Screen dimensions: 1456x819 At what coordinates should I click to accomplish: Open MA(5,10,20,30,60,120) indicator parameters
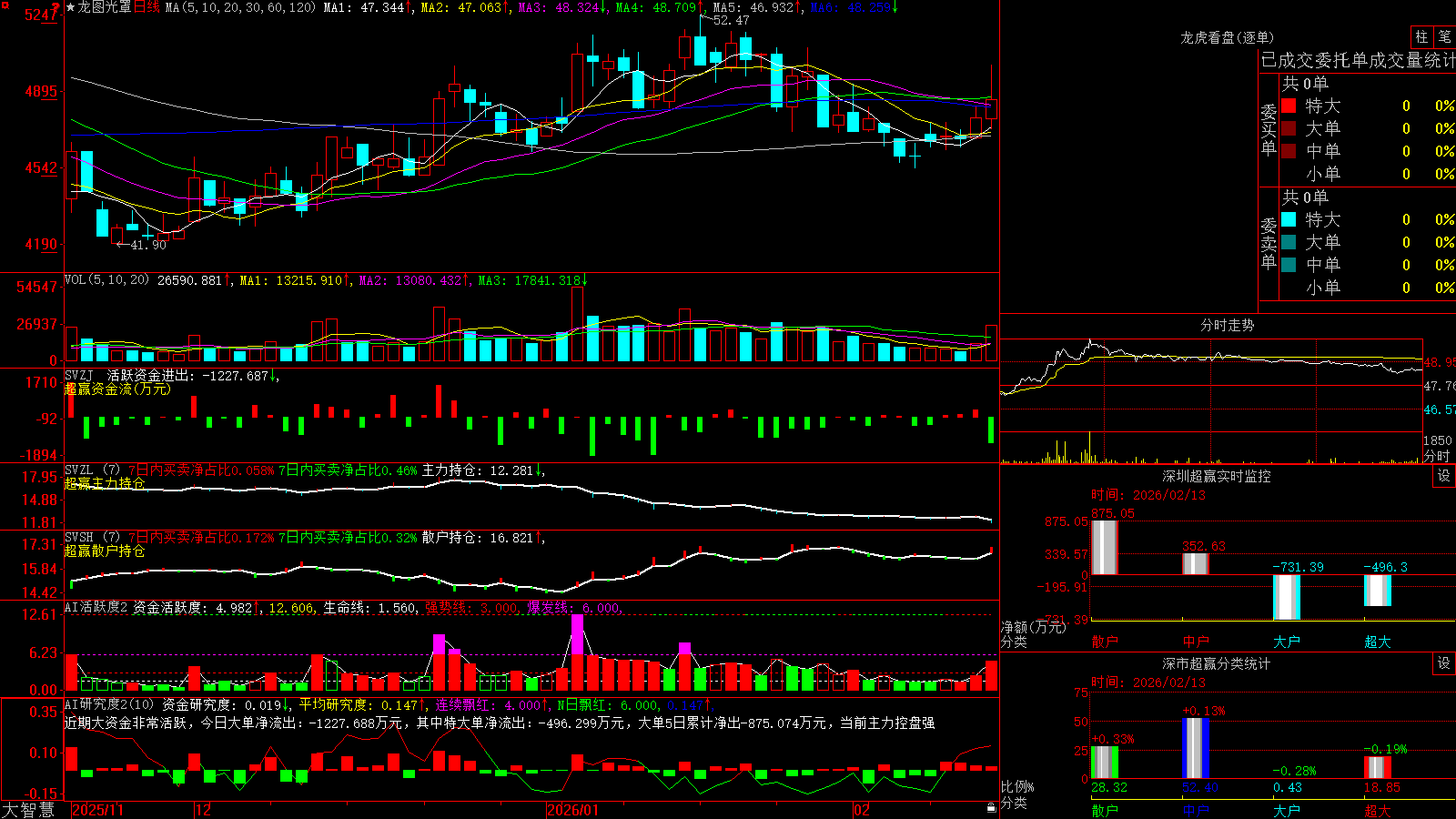click(239, 7)
